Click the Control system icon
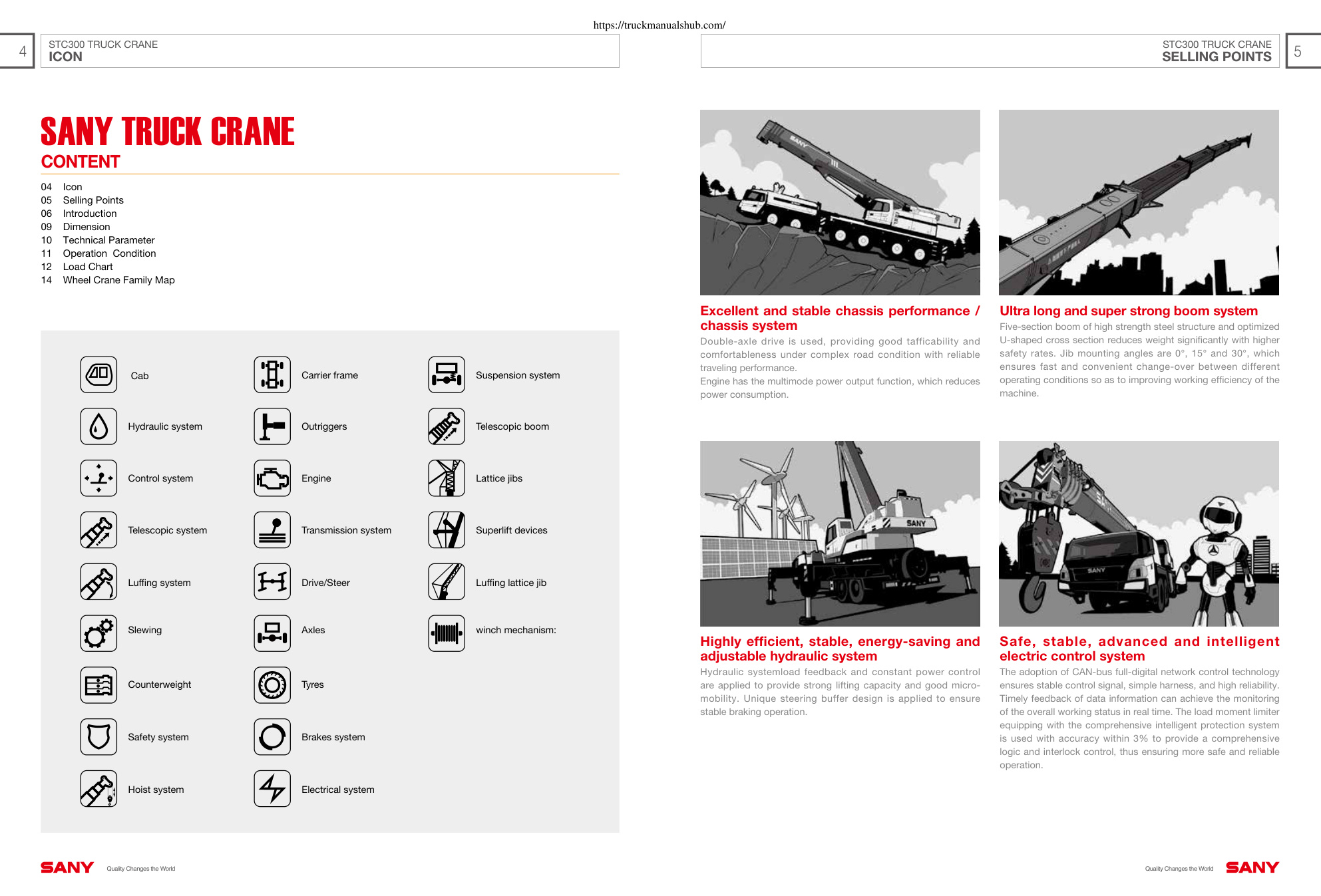The width and height of the screenshot is (1321, 896). [x=98, y=478]
